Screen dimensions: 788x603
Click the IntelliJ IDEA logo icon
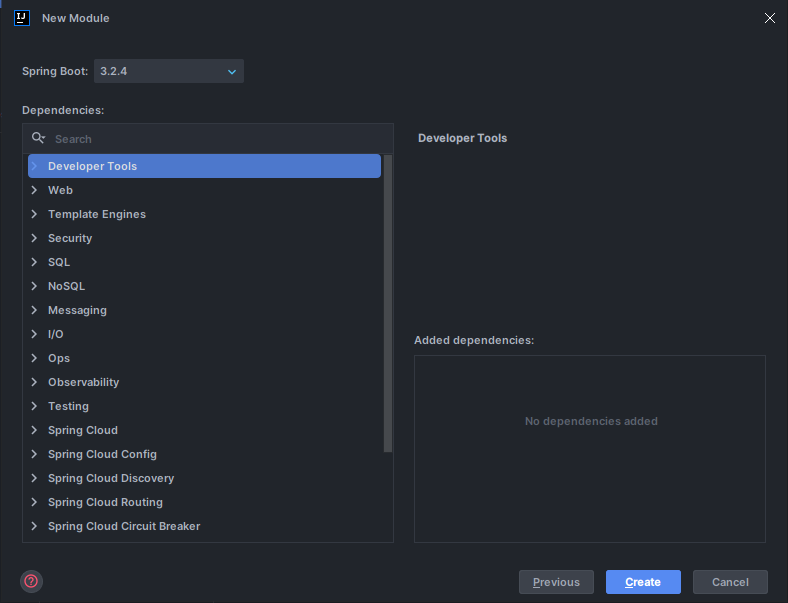22,18
